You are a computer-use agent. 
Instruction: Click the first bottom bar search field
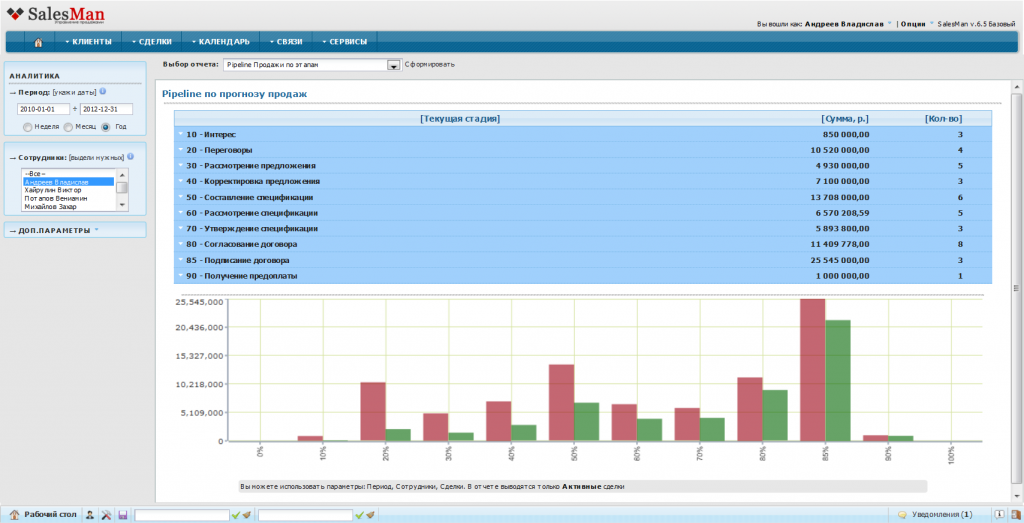[x=182, y=515]
